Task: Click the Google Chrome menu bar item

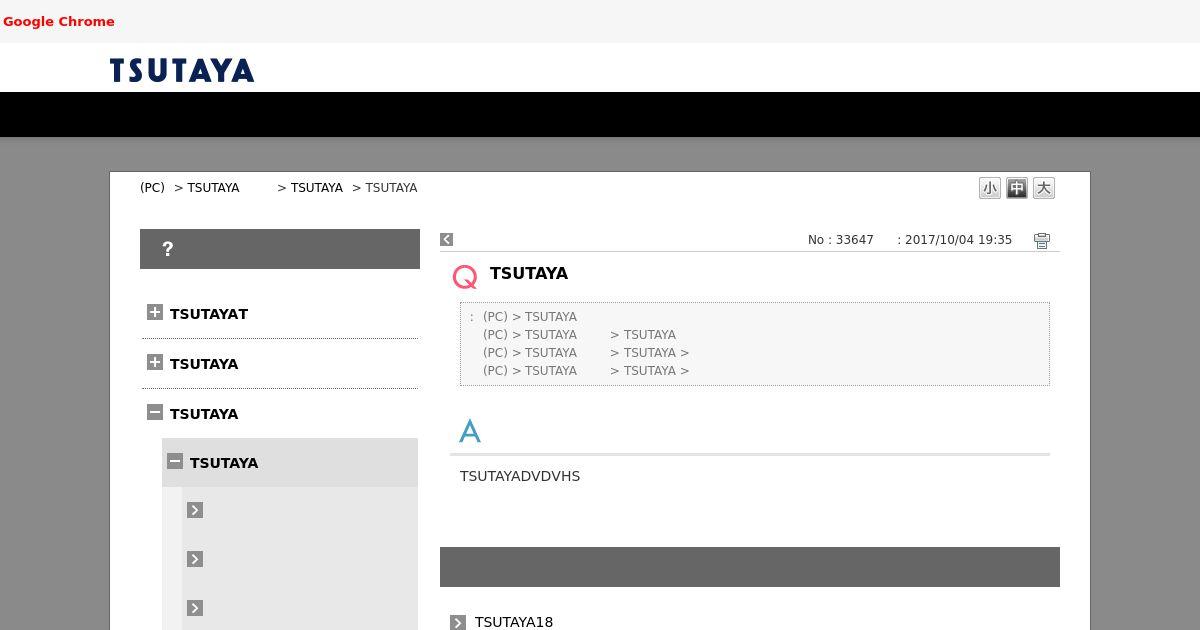Action: click(59, 21)
